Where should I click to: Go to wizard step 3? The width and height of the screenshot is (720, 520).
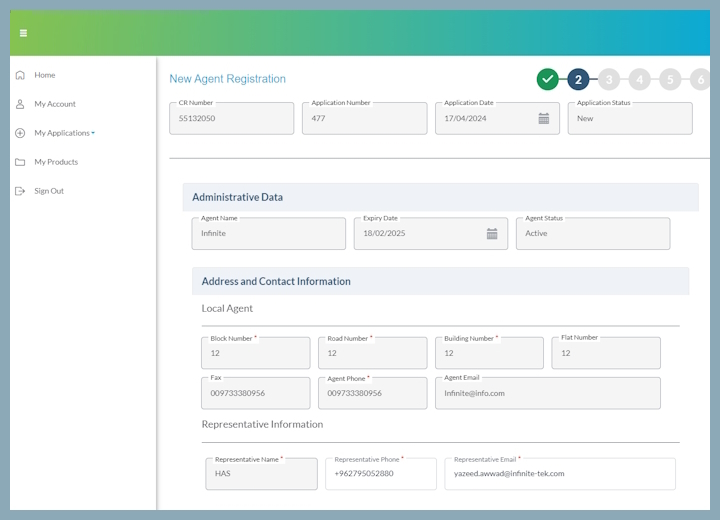(x=609, y=79)
